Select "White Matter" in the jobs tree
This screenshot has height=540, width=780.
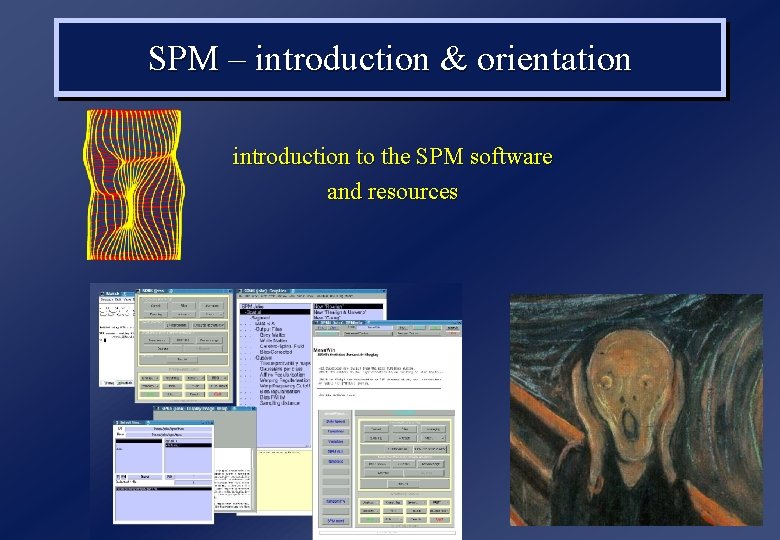pyautogui.click(x=273, y=341)
